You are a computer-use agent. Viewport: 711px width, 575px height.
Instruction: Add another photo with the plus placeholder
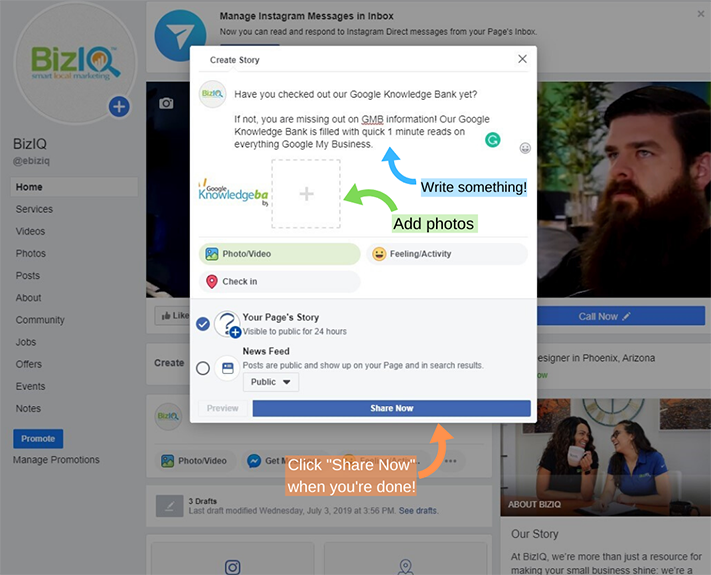306,194
